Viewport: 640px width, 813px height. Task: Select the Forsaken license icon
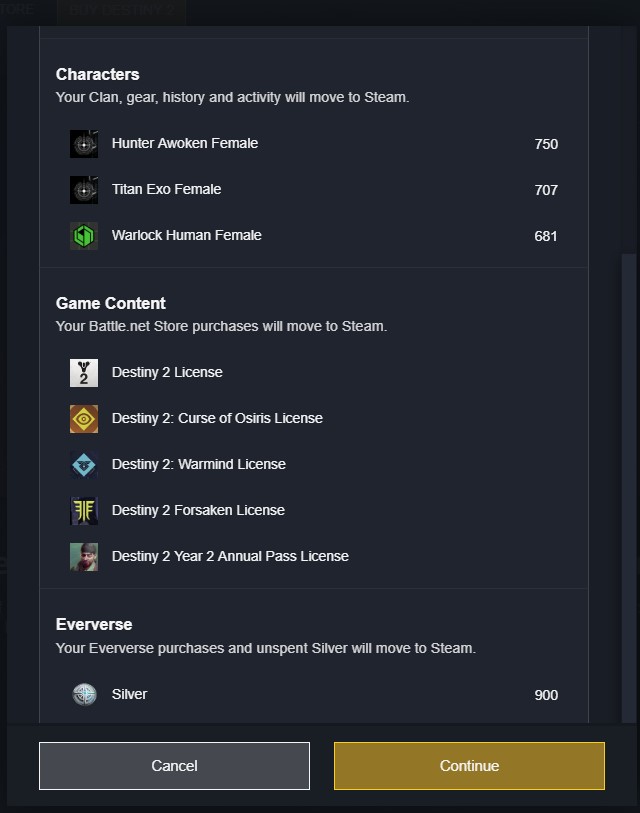84,510
